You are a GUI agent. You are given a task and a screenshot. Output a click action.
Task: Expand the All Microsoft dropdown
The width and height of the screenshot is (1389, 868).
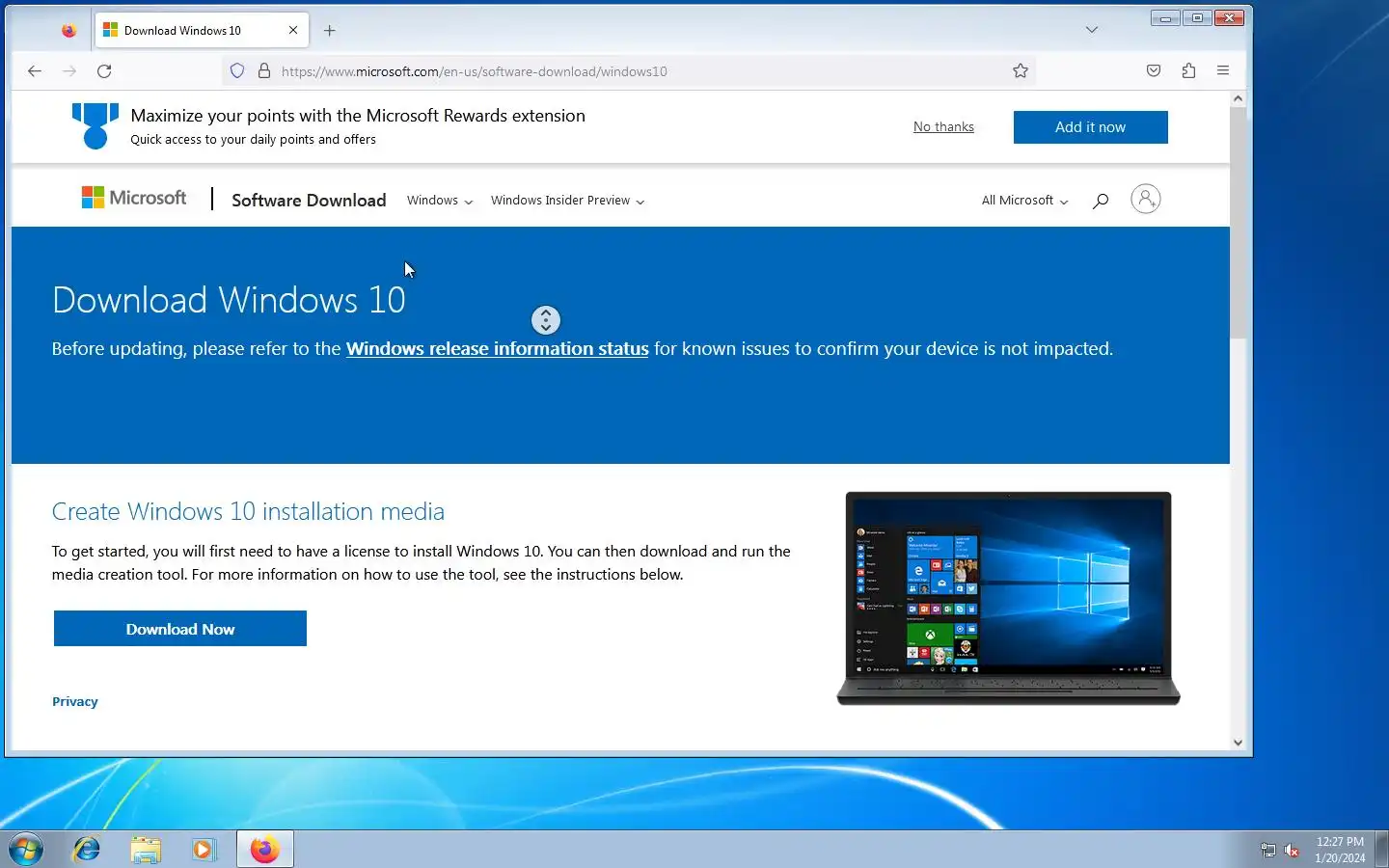[x=1024, y=201]
